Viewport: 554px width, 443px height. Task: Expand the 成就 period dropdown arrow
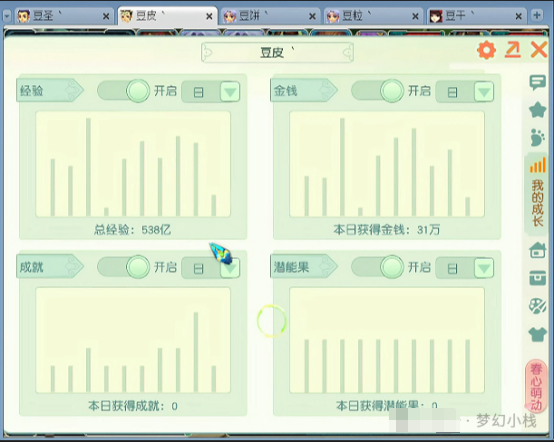pyautogui.click(x=230, y=268)
